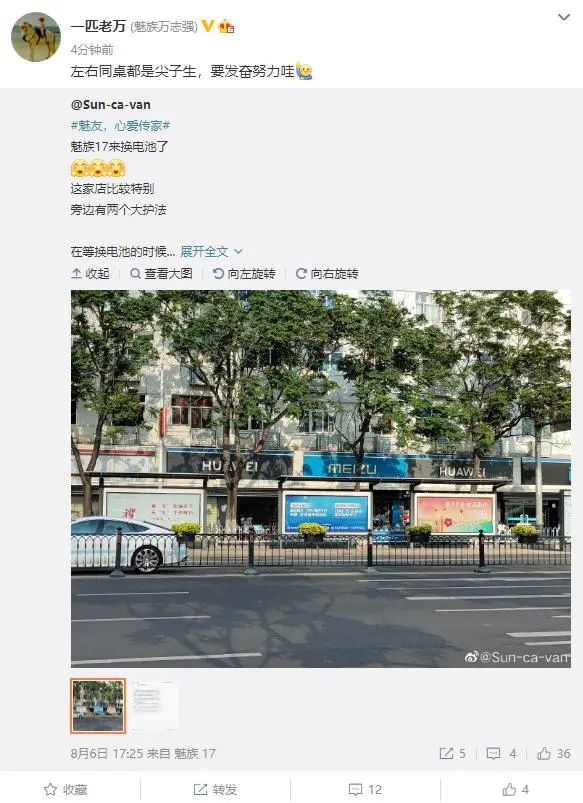Collapse the image with 收起

90,273
